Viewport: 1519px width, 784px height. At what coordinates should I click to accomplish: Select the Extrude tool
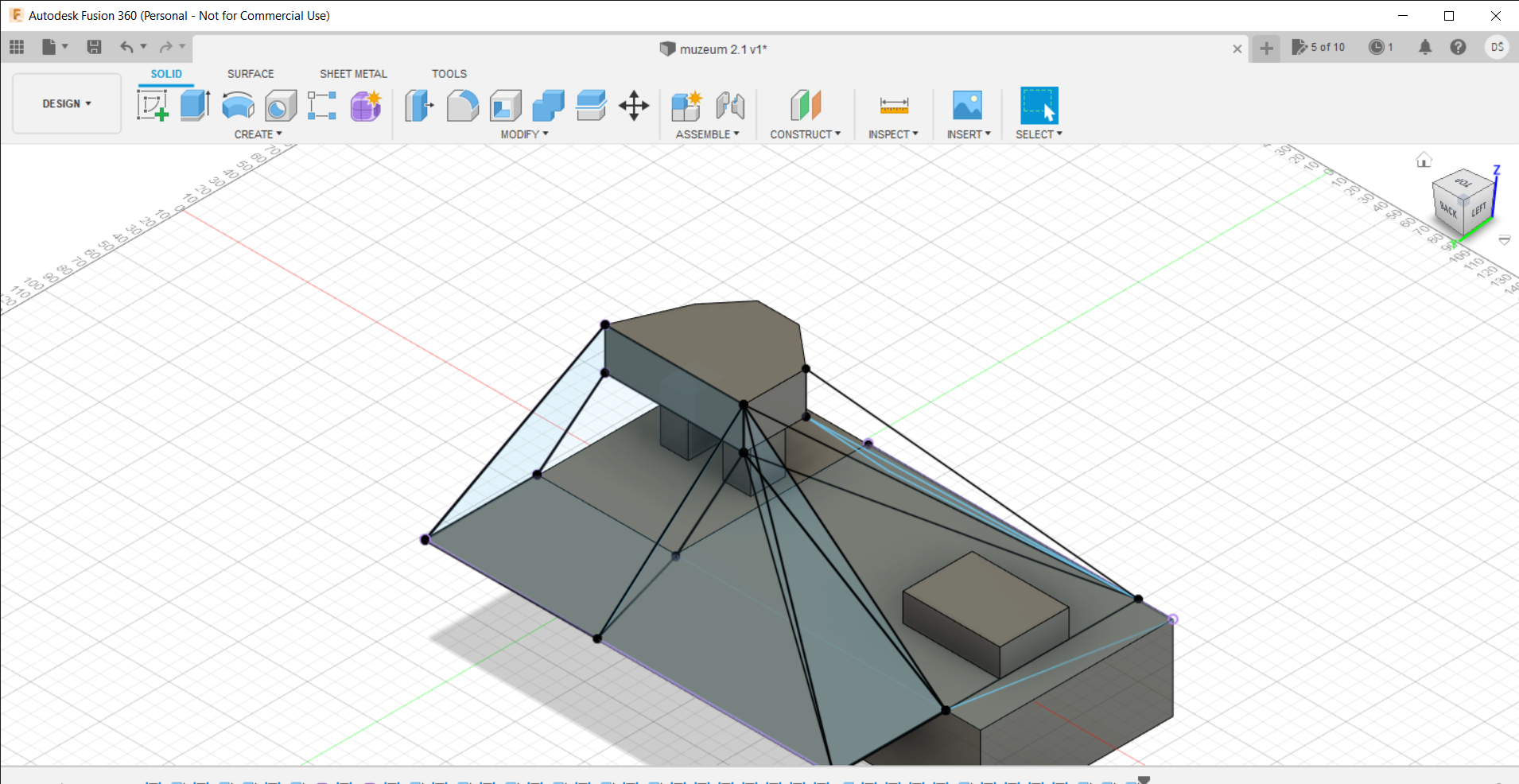[195, 105]
